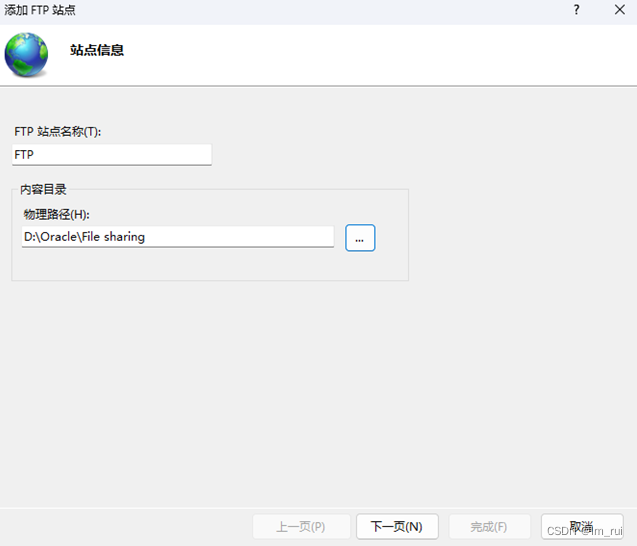Click the 站点信息 heading text
Screen dimensions: 637x546
pyautogui.click(x=97, y=50)
